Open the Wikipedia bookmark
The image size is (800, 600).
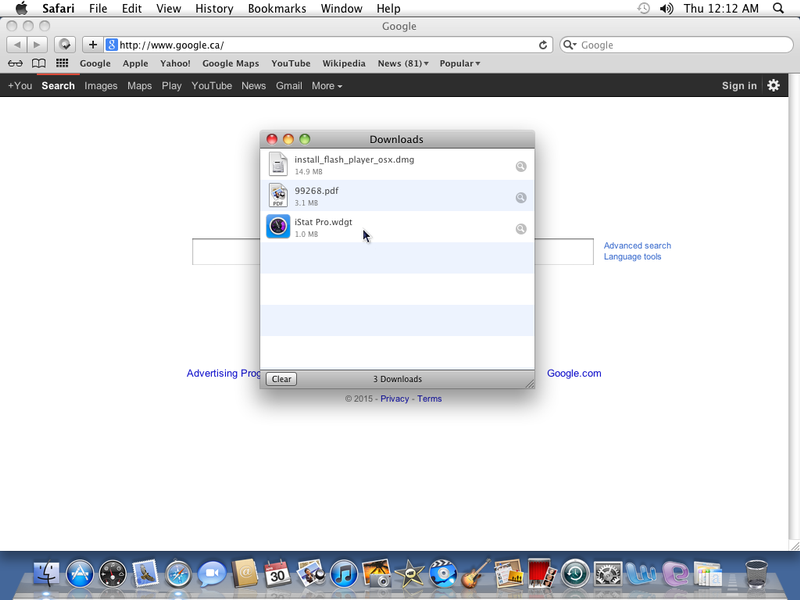tap(343, 63)
